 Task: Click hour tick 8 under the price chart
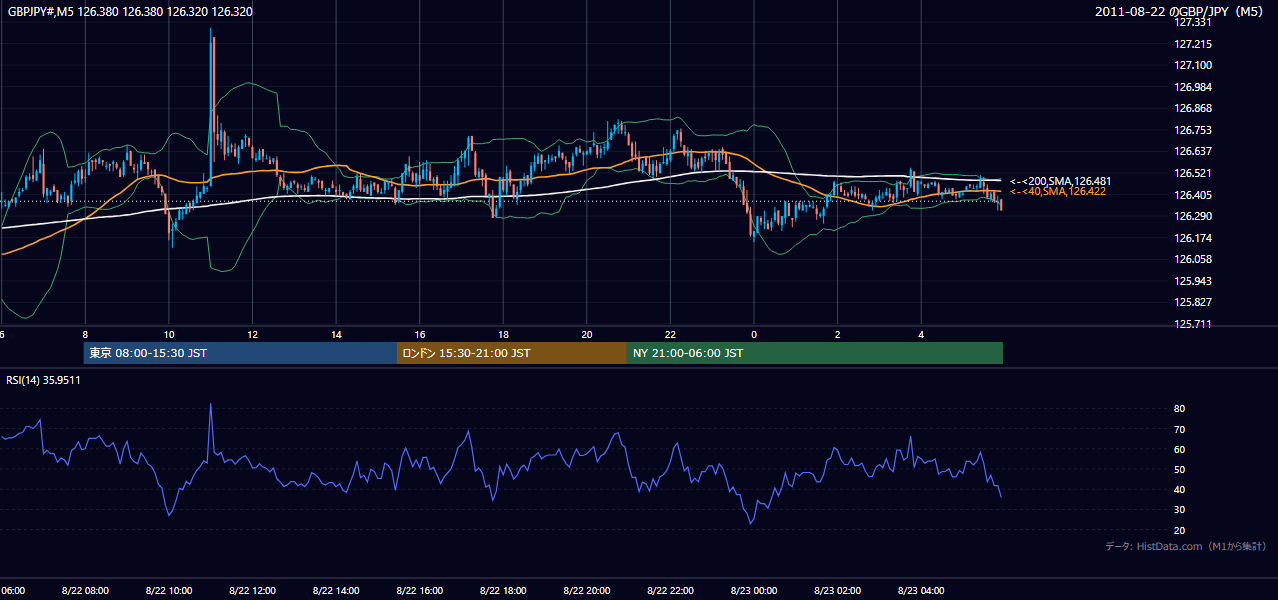85,335
